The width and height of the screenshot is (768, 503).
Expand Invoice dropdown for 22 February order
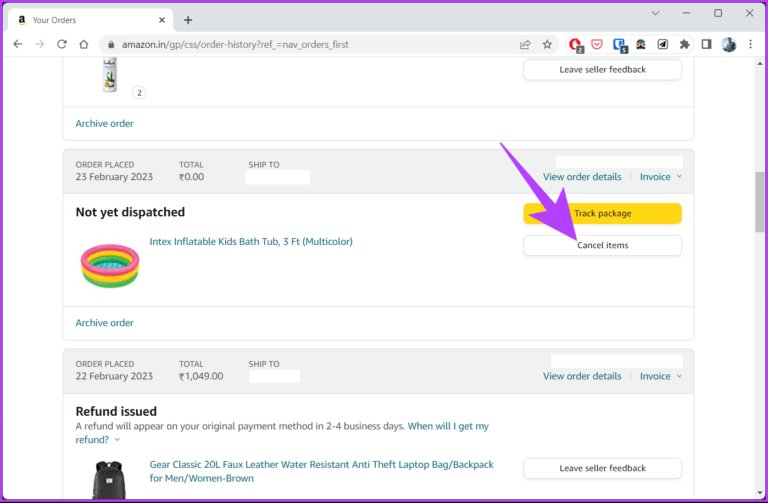point(661,376)
